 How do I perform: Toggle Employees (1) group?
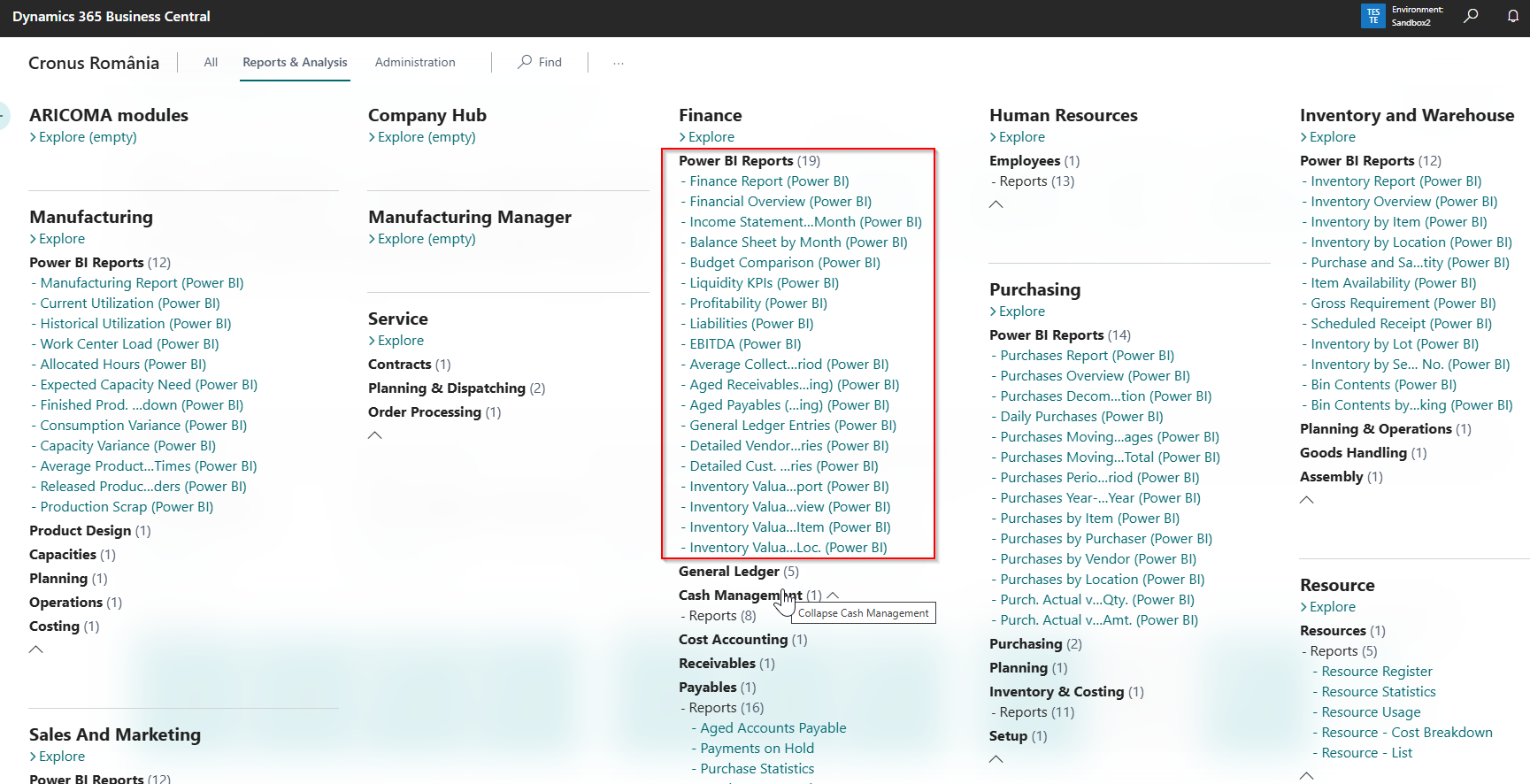(x=1034, y=161)
